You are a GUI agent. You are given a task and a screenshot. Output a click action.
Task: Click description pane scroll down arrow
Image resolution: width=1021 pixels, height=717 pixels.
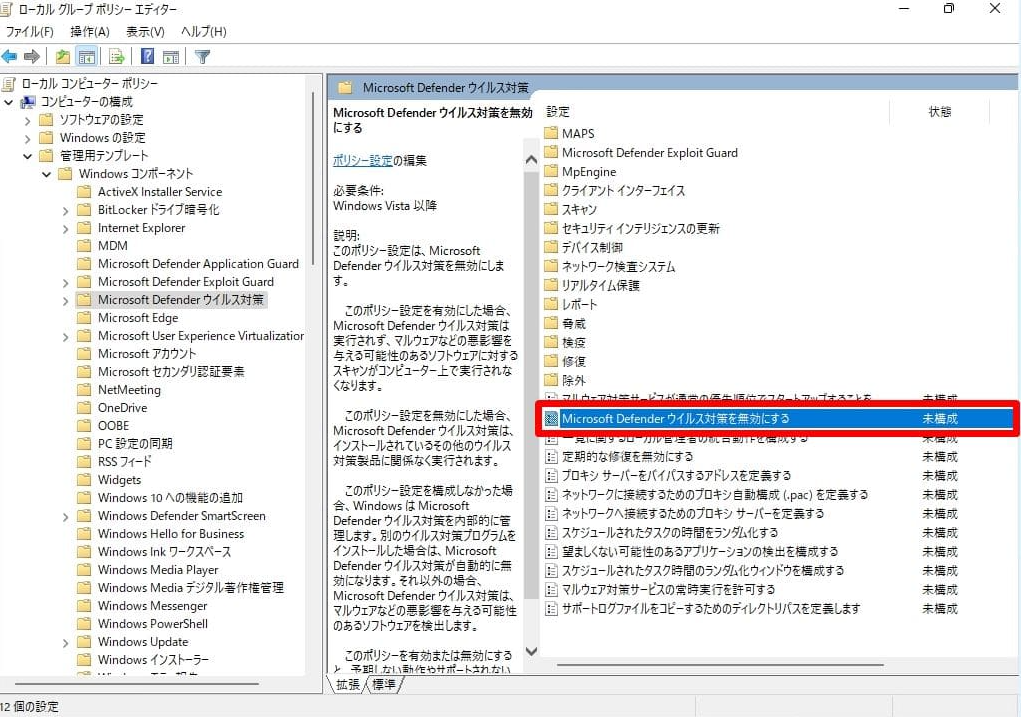point(531,651)
